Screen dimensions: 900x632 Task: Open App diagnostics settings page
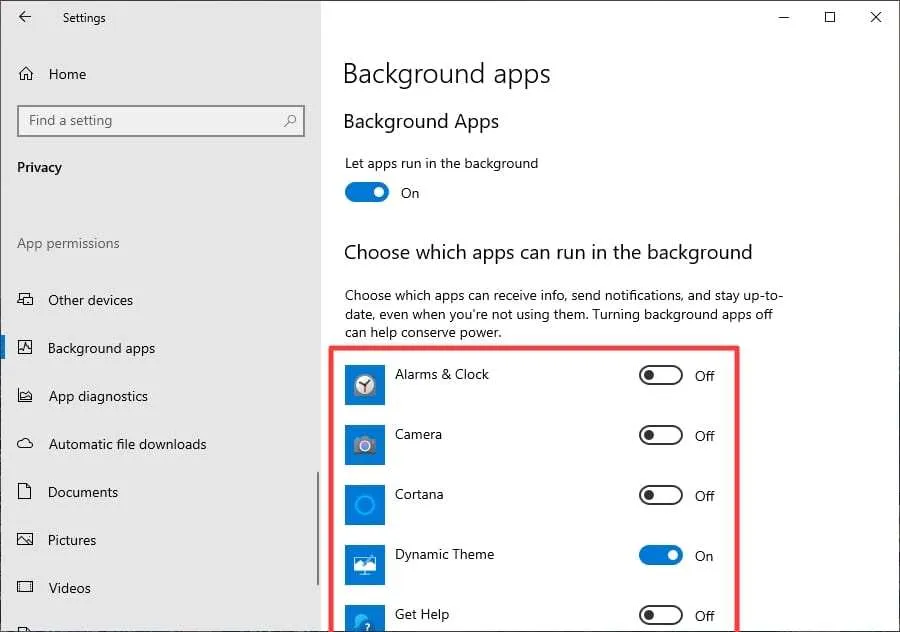click(x=98, y=397)
